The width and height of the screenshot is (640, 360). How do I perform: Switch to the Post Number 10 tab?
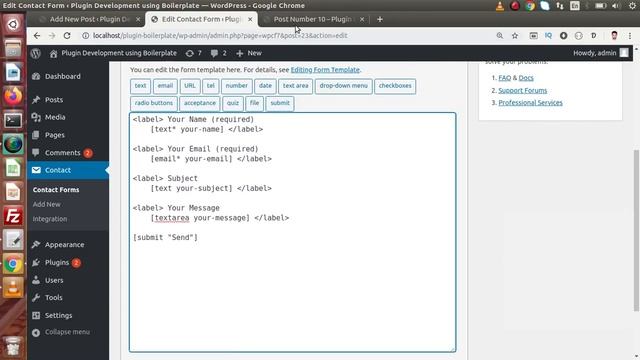pos(312,19)
